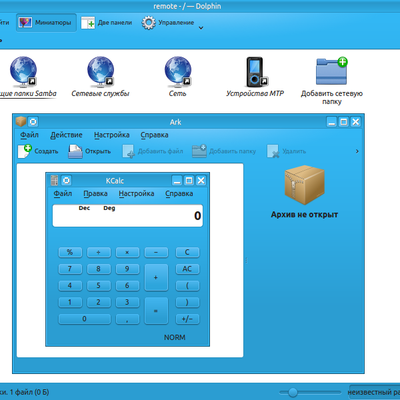Click tall plus key in KCalc
The image size is (400, 400).
click(156, 277)
